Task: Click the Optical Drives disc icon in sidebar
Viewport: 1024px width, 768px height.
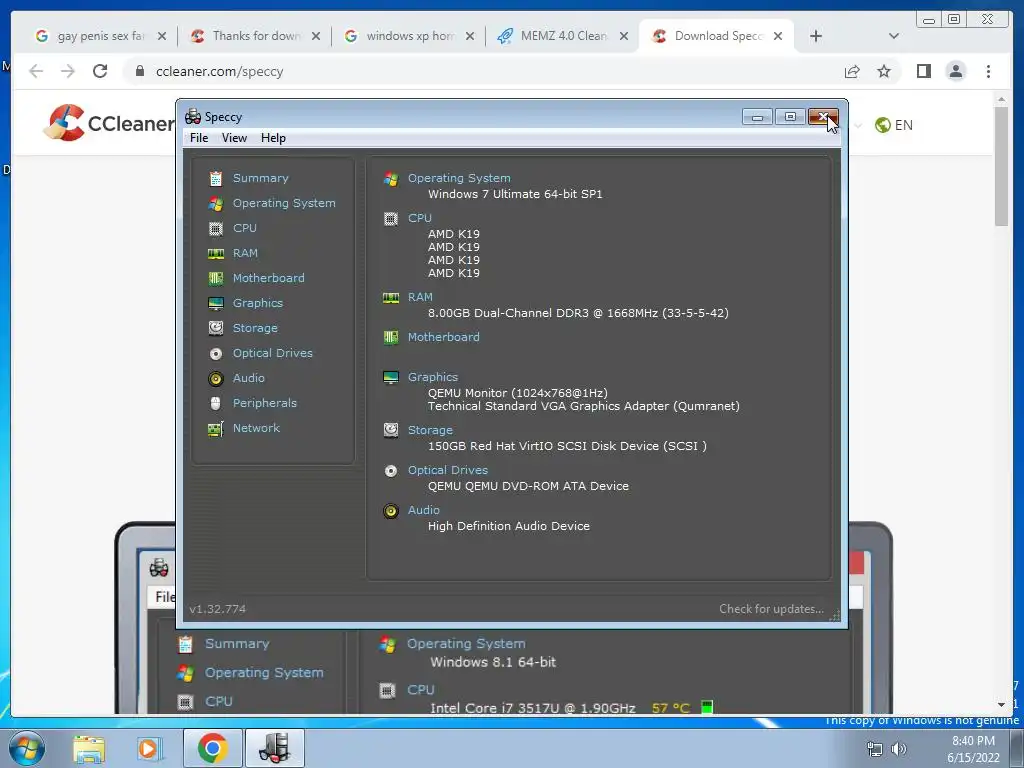Action: [x=216, y=354]
